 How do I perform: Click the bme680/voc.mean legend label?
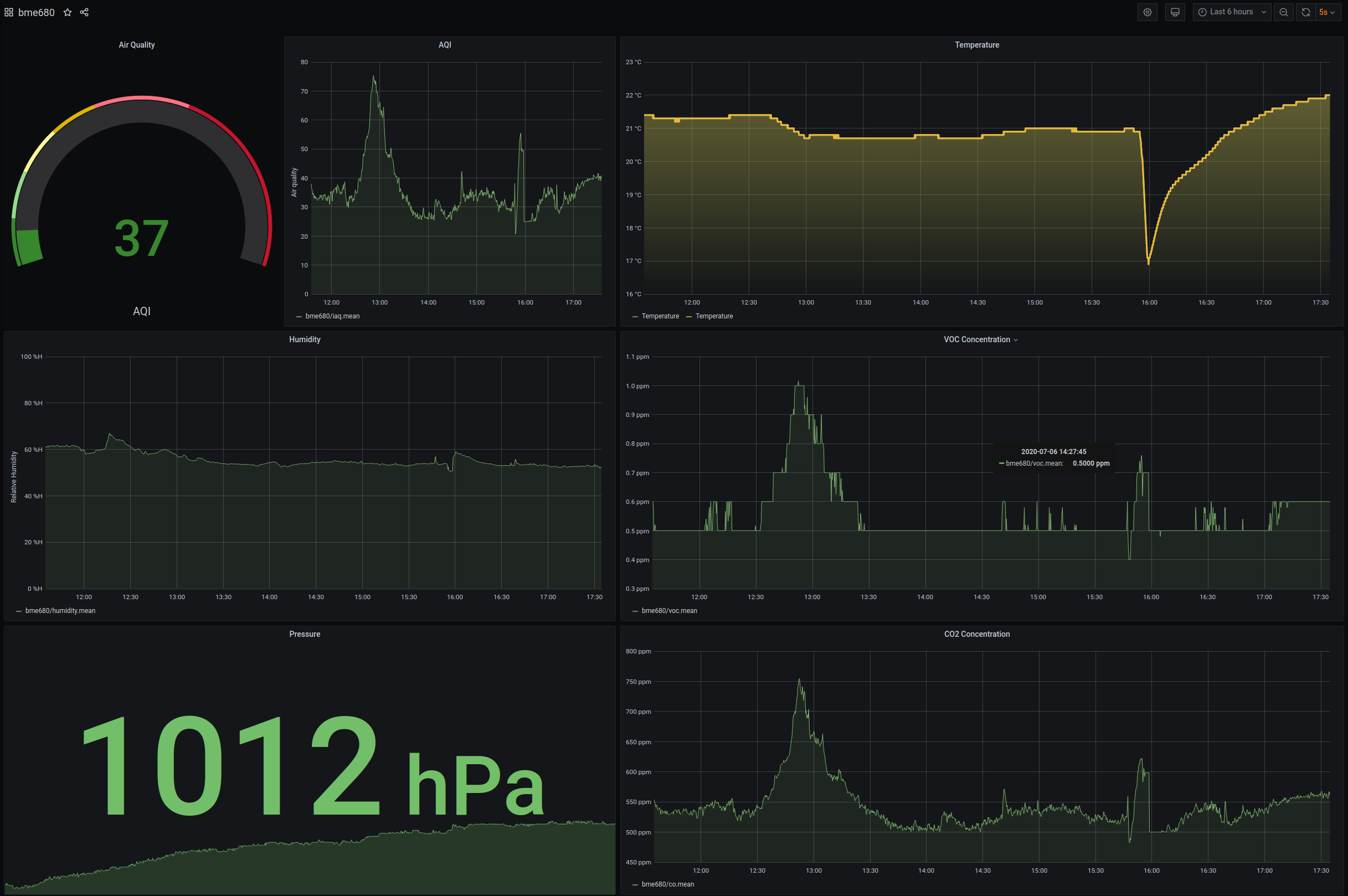[669, 610]
